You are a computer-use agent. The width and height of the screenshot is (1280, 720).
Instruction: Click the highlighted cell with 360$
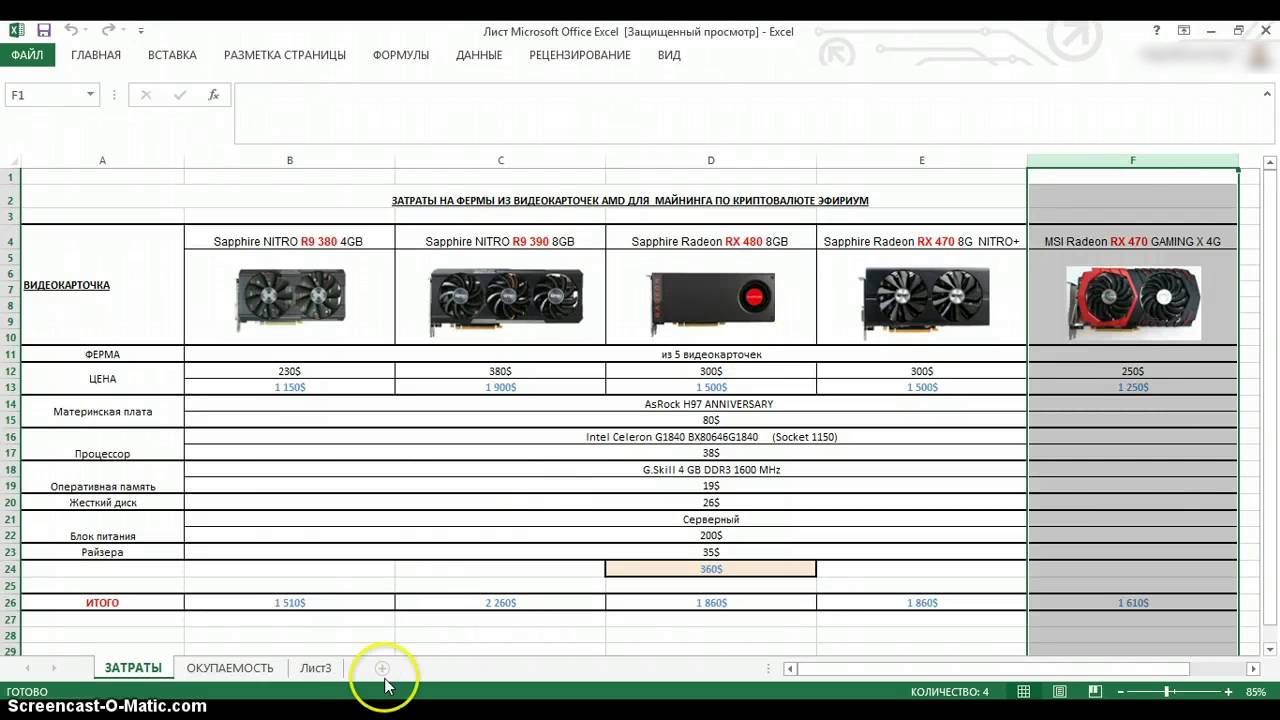pyautogui.click(x=711, y=569)
